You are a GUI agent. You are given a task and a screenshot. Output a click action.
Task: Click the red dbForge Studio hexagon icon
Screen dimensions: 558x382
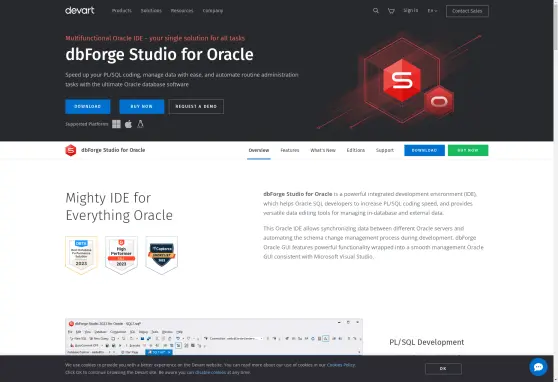pos(71,150)
